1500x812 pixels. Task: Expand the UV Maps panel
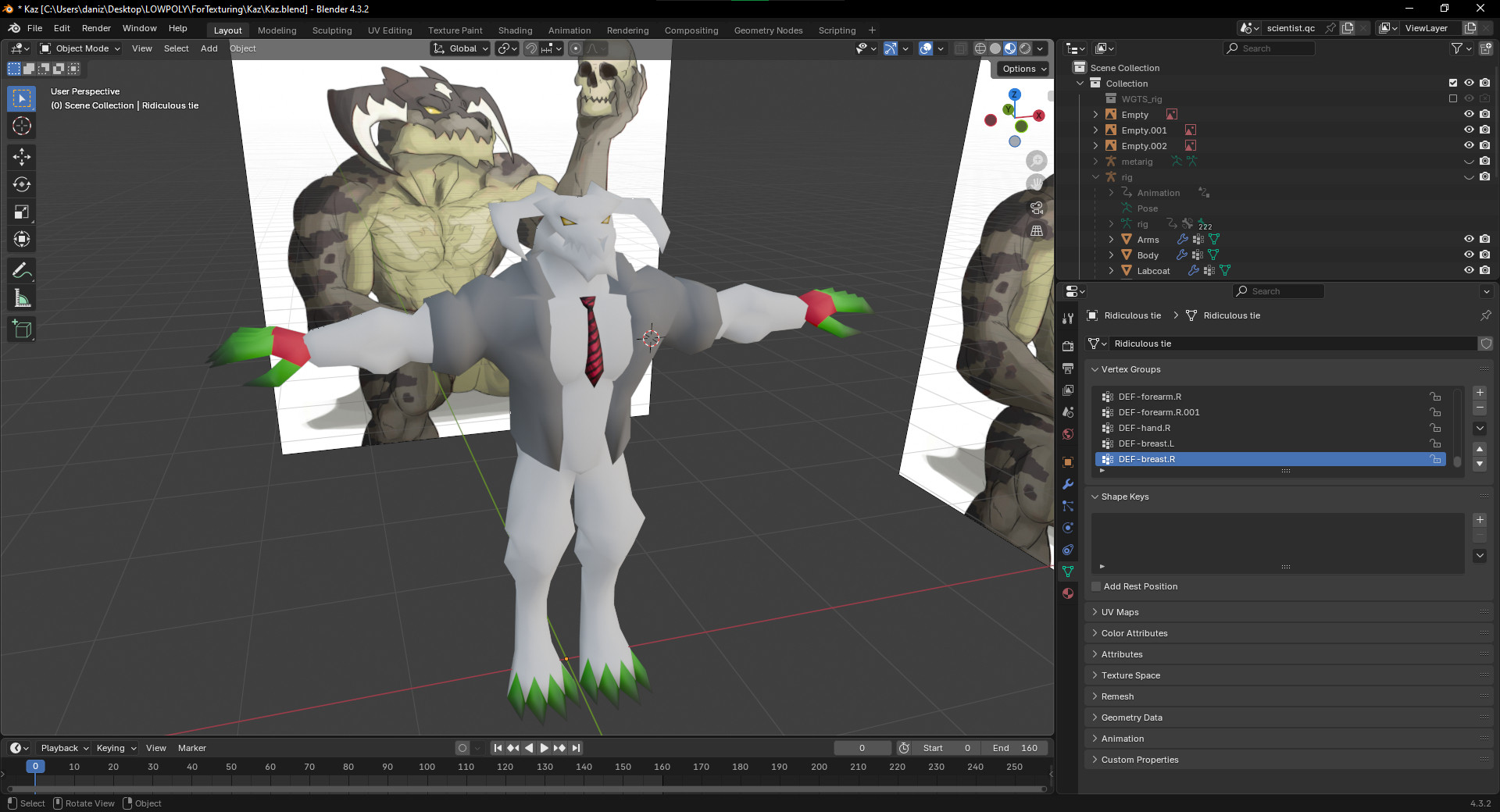pyautogui.click(x=1119, y=612)
